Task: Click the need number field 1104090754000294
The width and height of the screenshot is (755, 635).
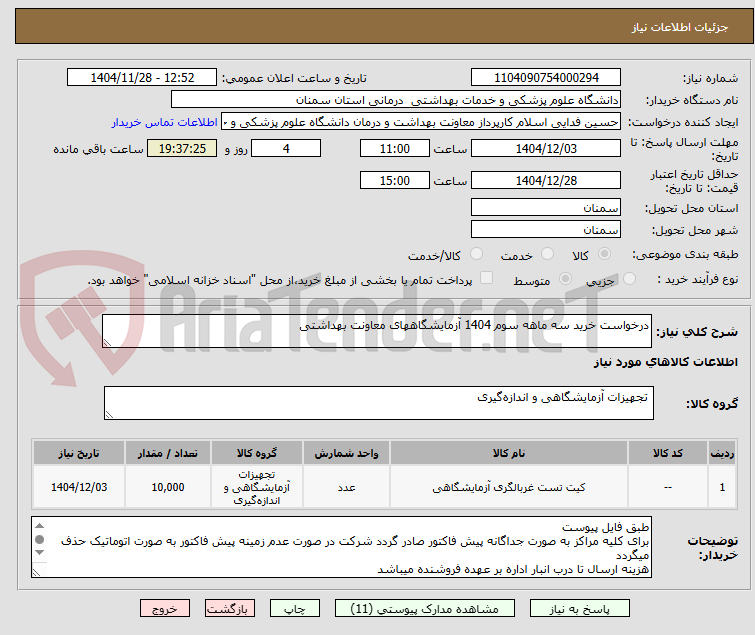Action: coord(546,78)
